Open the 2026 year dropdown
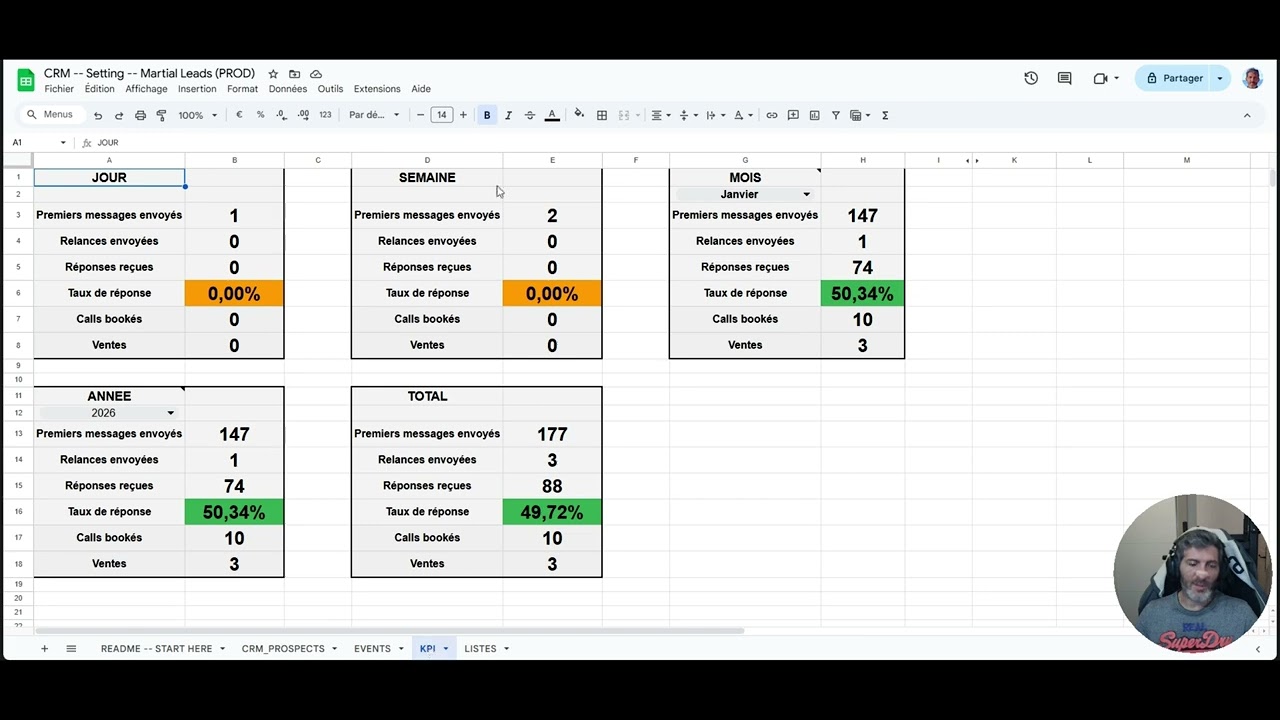 point(108,413)
